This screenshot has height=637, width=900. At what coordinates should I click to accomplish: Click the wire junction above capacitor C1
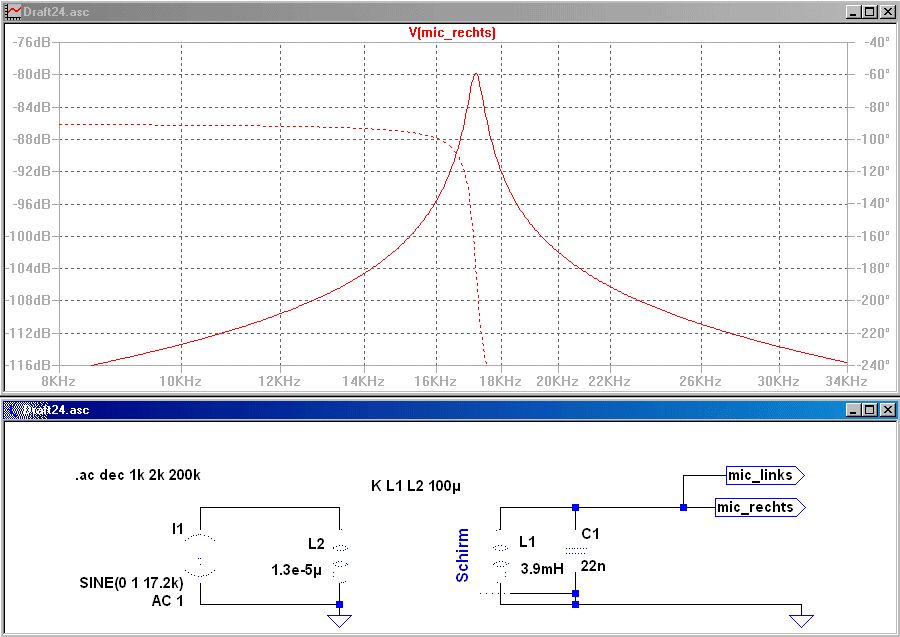tap(576, 507)
